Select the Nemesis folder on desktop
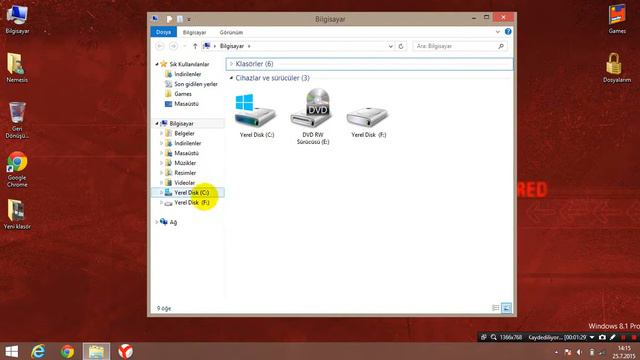The width and height of the screenshot is (640, 360). (x=17, y=68)
